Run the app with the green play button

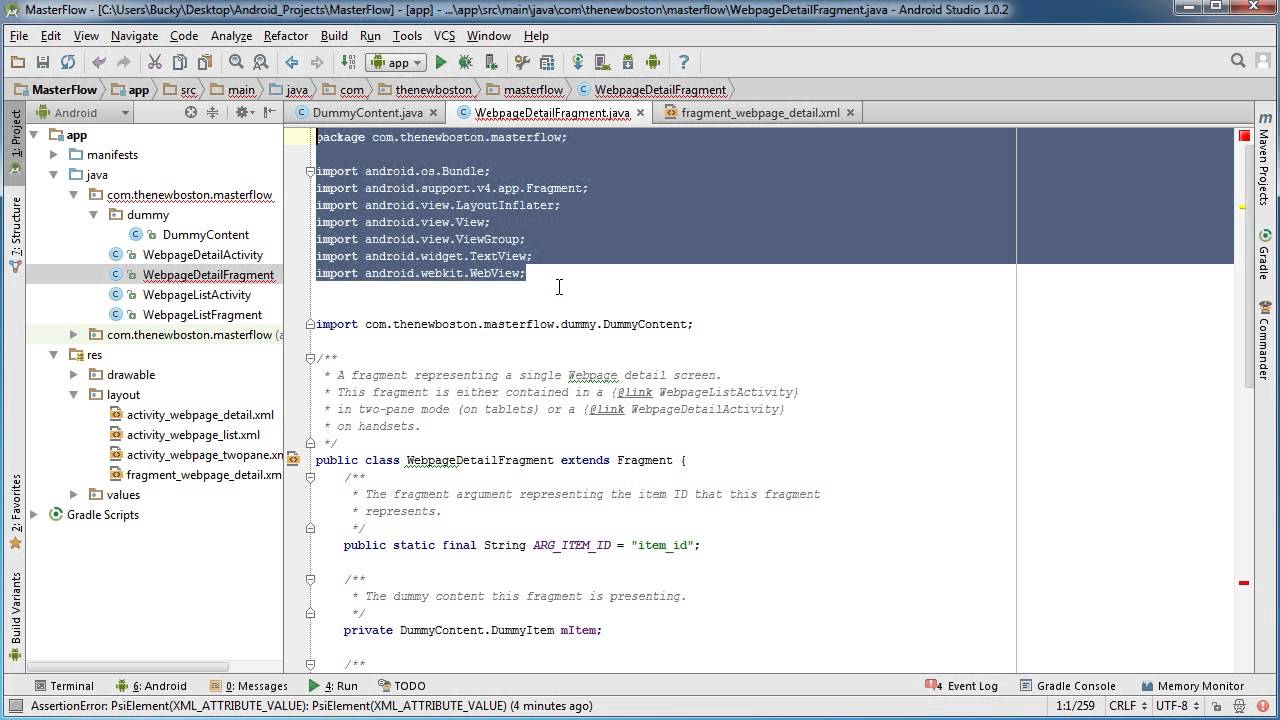pos(441,62)
